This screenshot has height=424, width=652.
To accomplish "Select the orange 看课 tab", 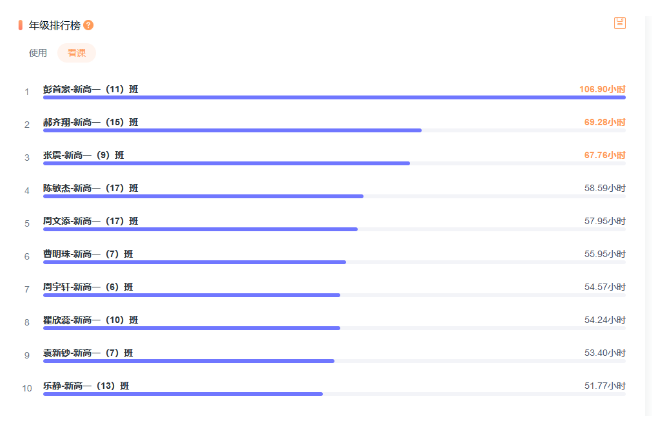I will click(76, 53).
